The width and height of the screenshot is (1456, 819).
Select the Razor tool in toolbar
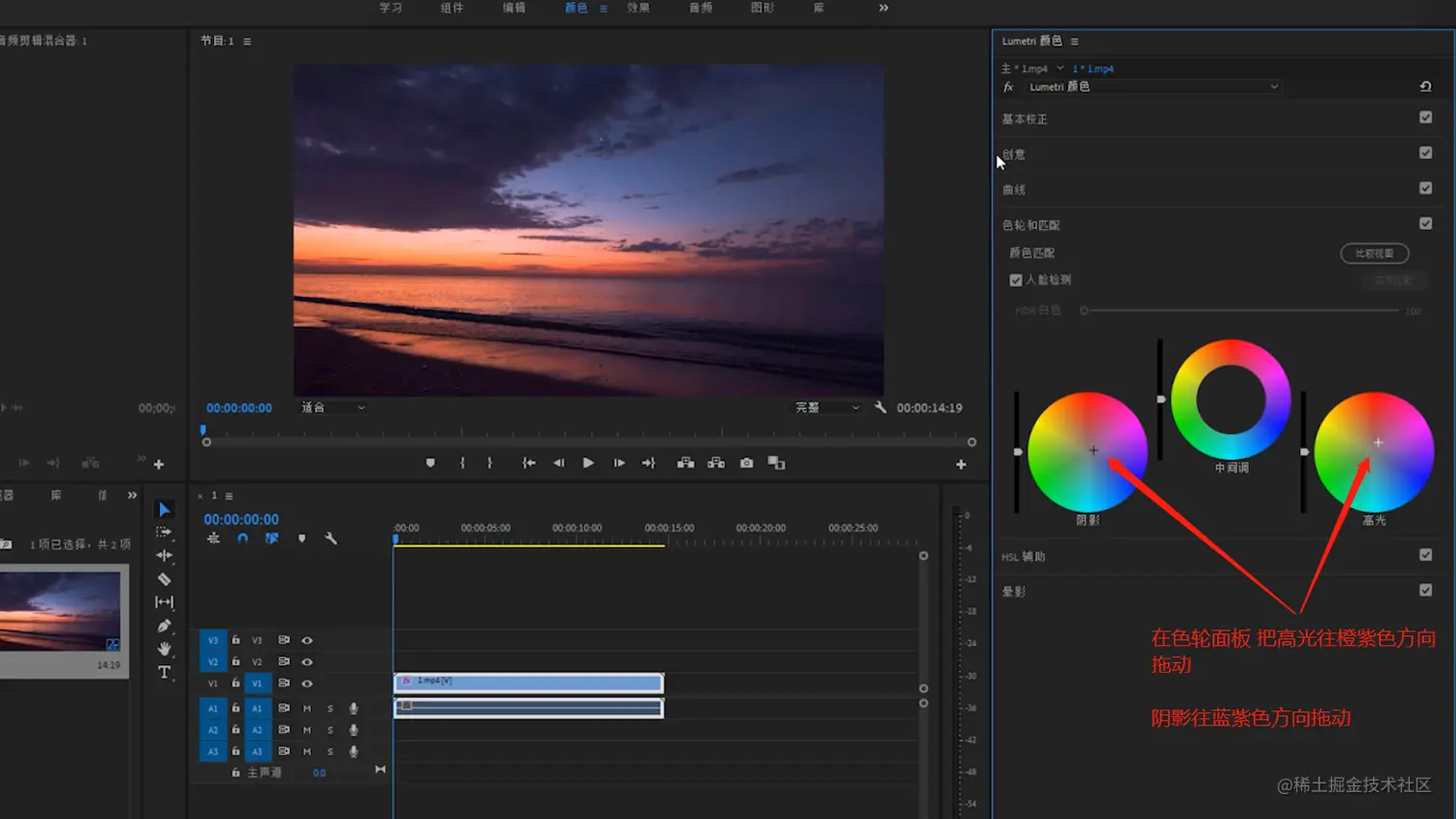[x=165, y=579]
